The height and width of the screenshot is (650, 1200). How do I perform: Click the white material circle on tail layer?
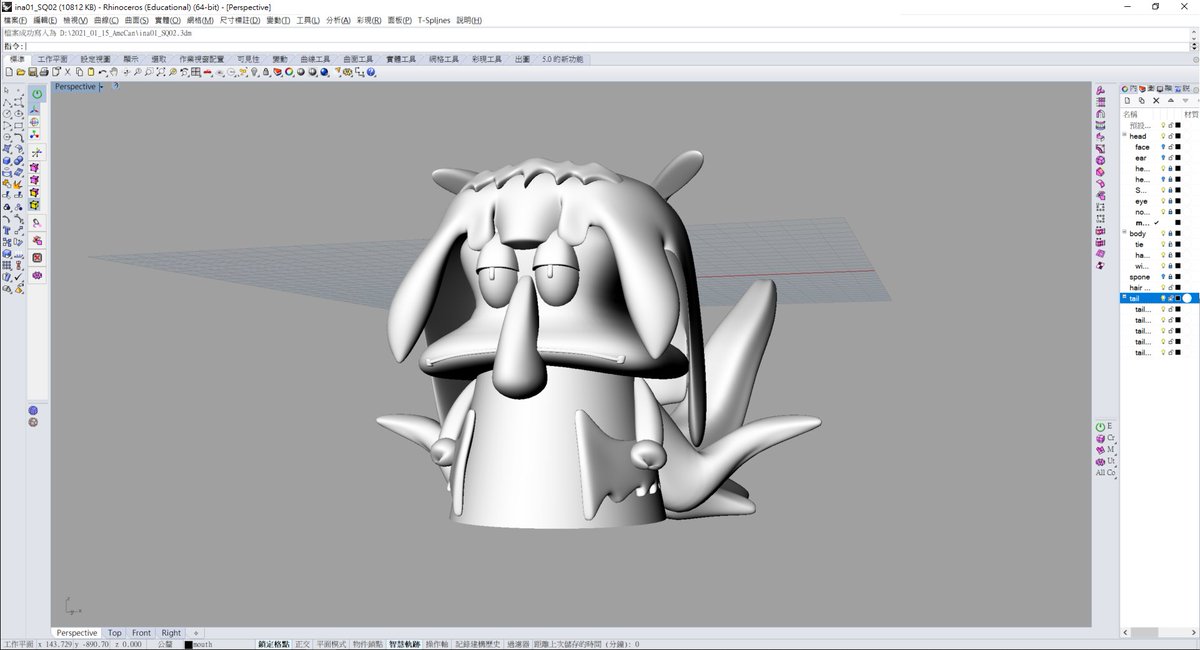tap(1187, 298)
